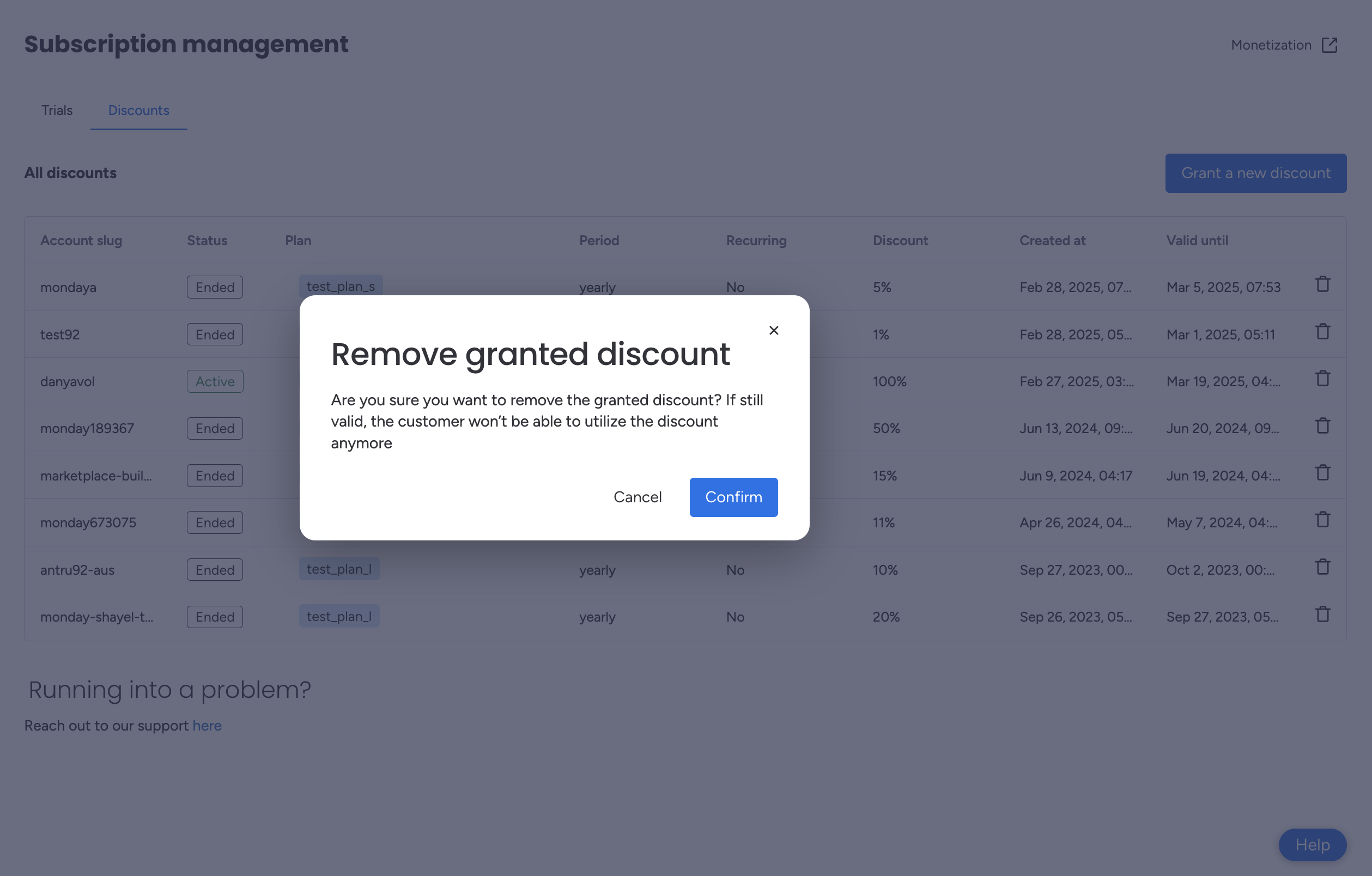Click the Subscription management title
The height and width of the screenshot is (876, 1372).
pyautogui.click(x=186, y=44)
